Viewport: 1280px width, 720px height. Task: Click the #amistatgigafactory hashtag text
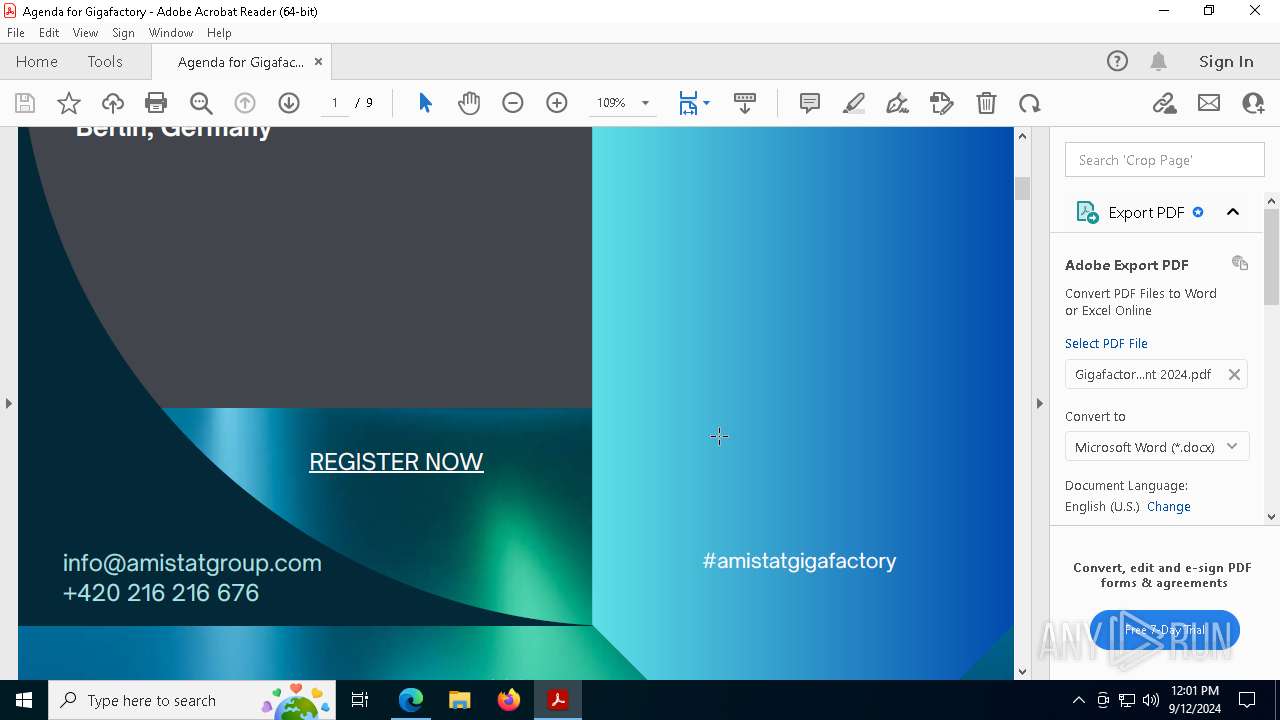pyautogui.click(x=799, y=561)
